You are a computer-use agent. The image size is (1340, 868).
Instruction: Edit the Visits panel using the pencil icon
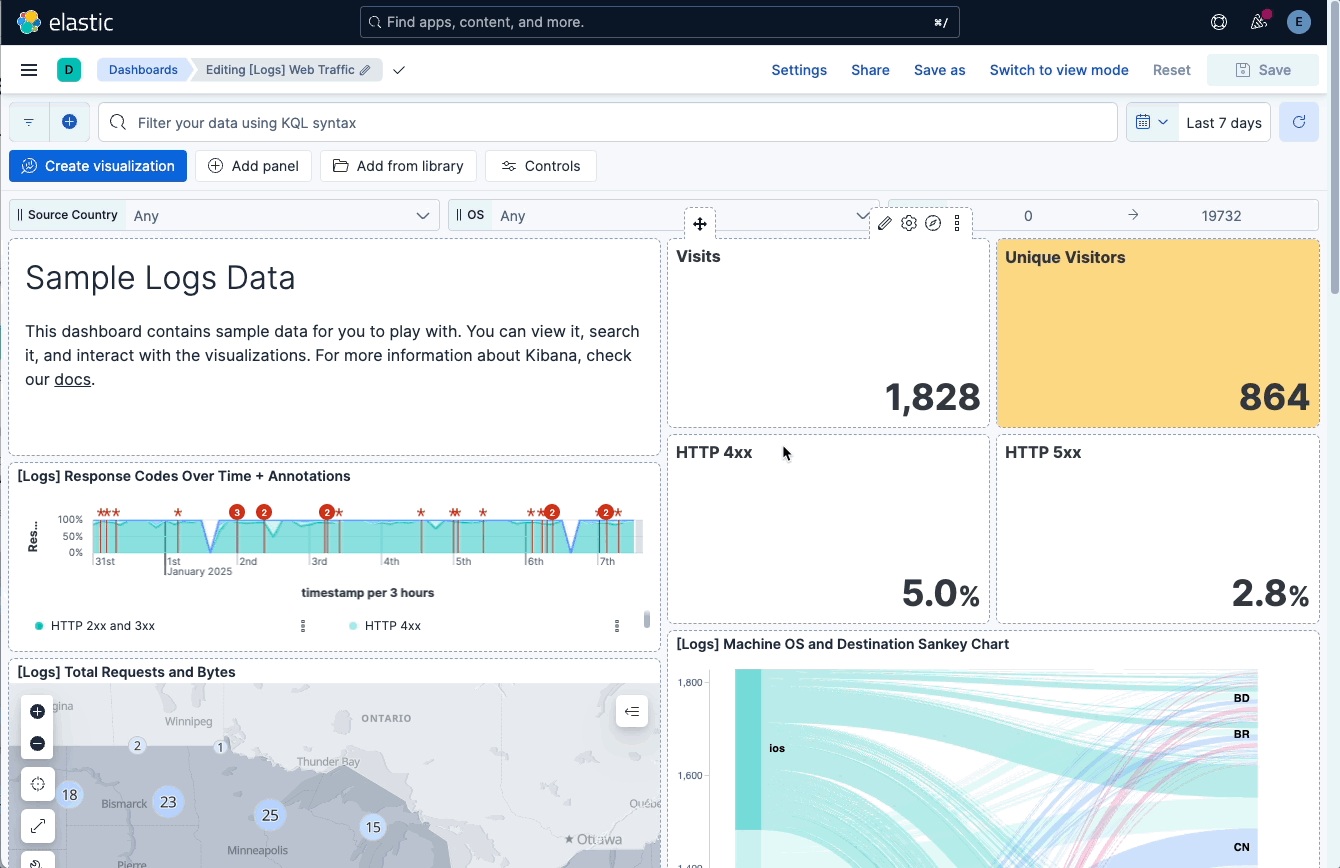[x=884, y=222]
